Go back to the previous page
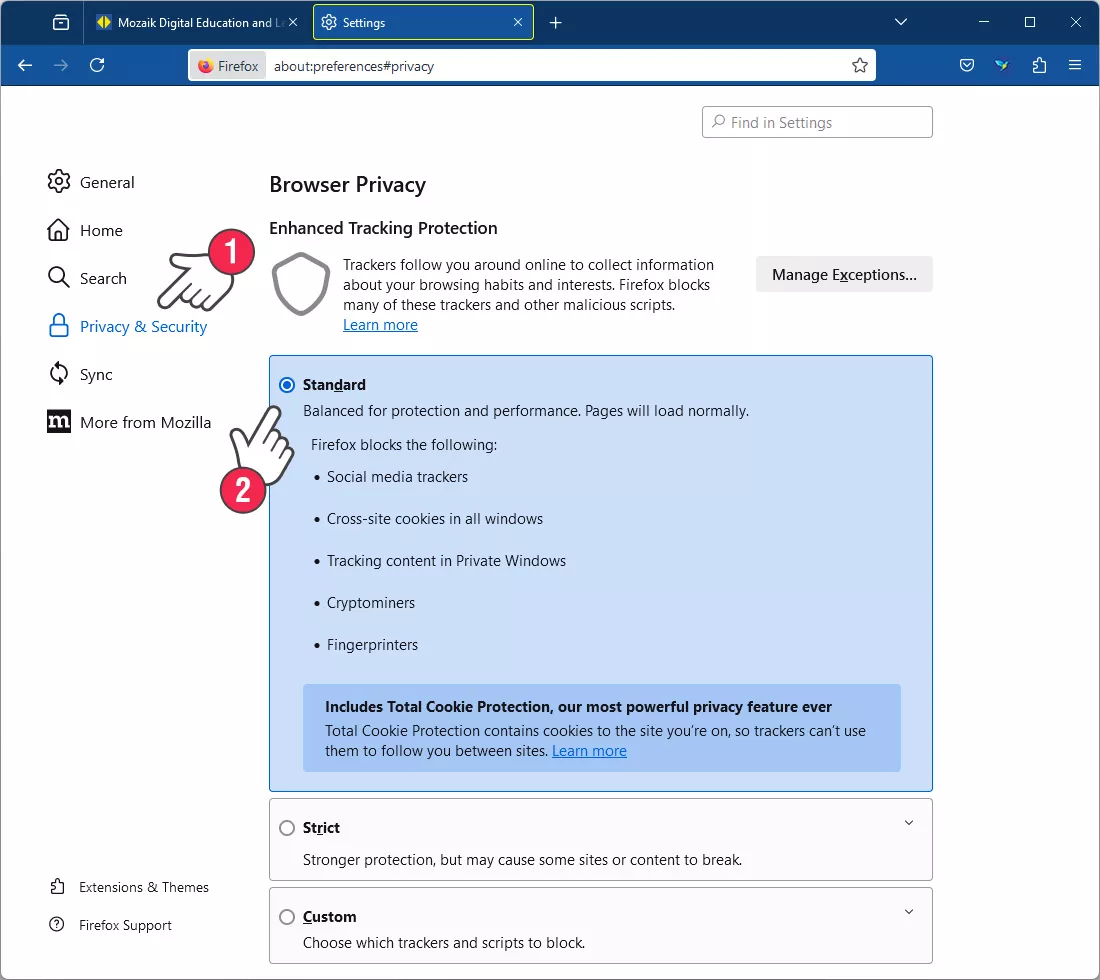Image resolution: width=1100 pixels, height=980 pixels. click(25, 66)
